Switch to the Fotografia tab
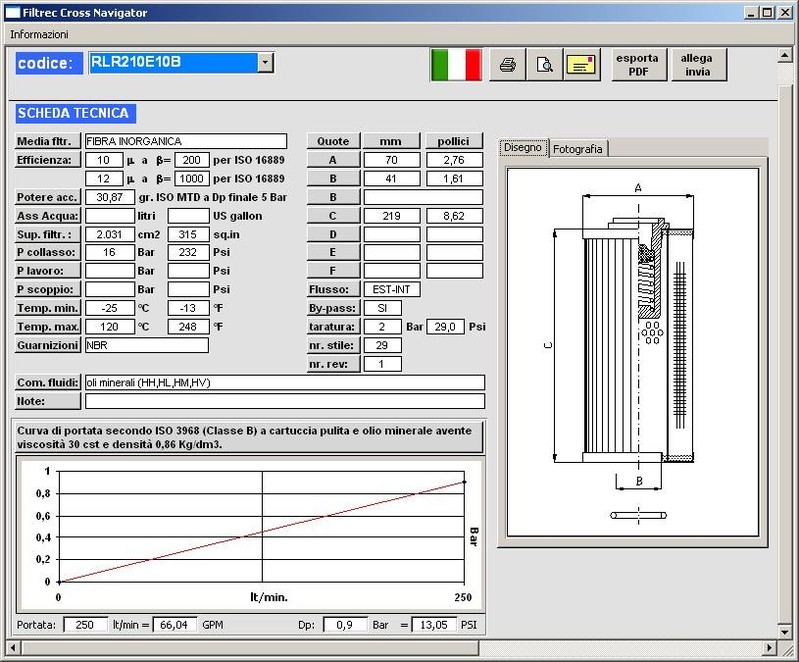 coord(578,149)
